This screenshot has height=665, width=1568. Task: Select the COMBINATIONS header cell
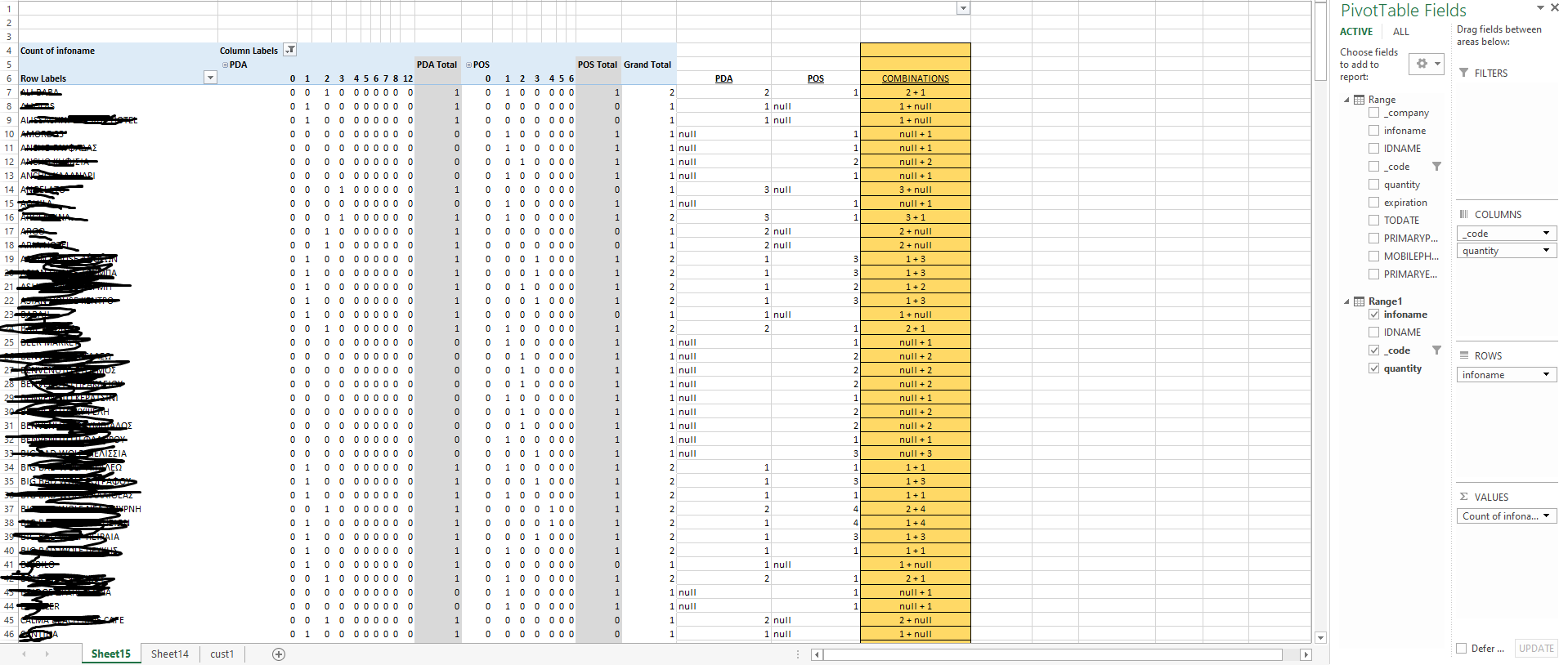coord(916,78)
